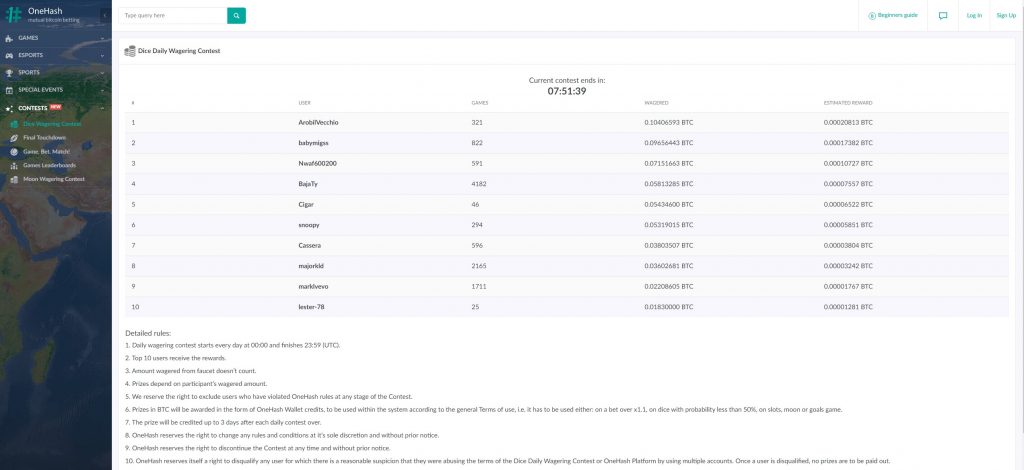Click user Cigar in the table
This screenshot has width=1024, height=470.
click(306, 204)
